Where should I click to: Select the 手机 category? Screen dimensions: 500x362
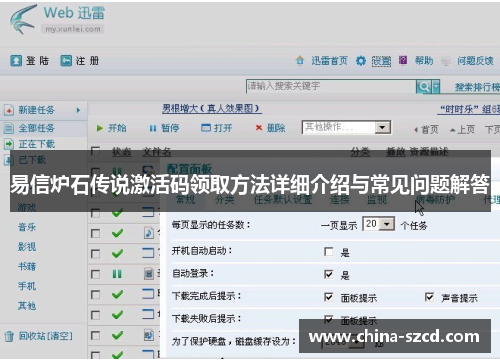[27, 286]
